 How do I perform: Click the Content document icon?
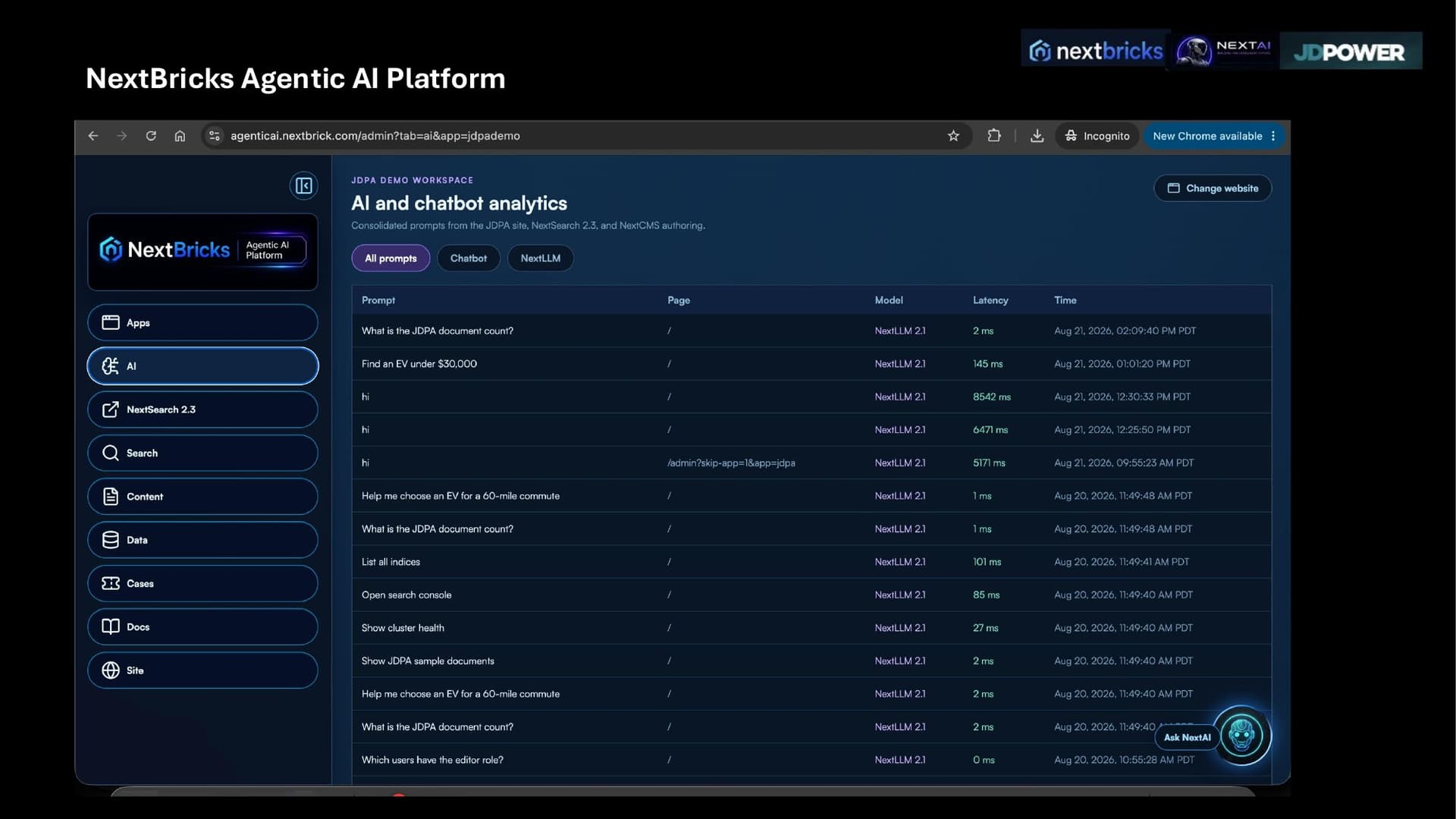point(111,497)
